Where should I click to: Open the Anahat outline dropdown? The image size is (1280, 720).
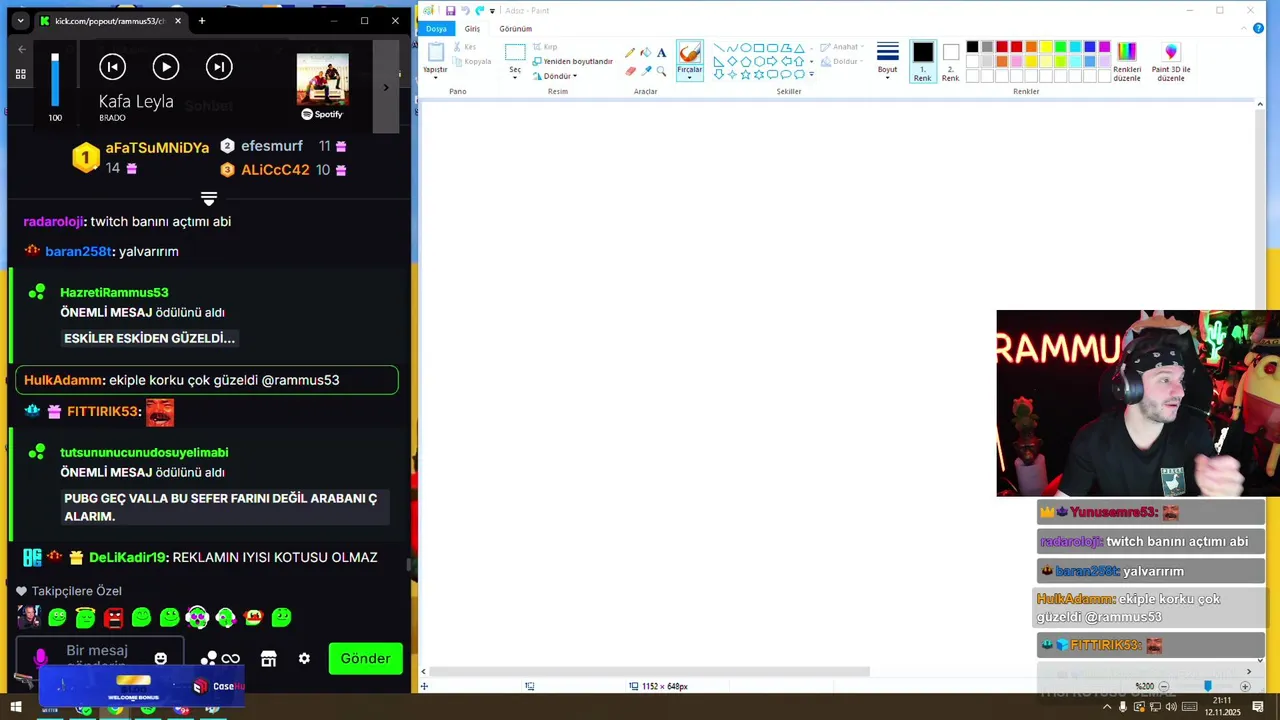[842, 47]
